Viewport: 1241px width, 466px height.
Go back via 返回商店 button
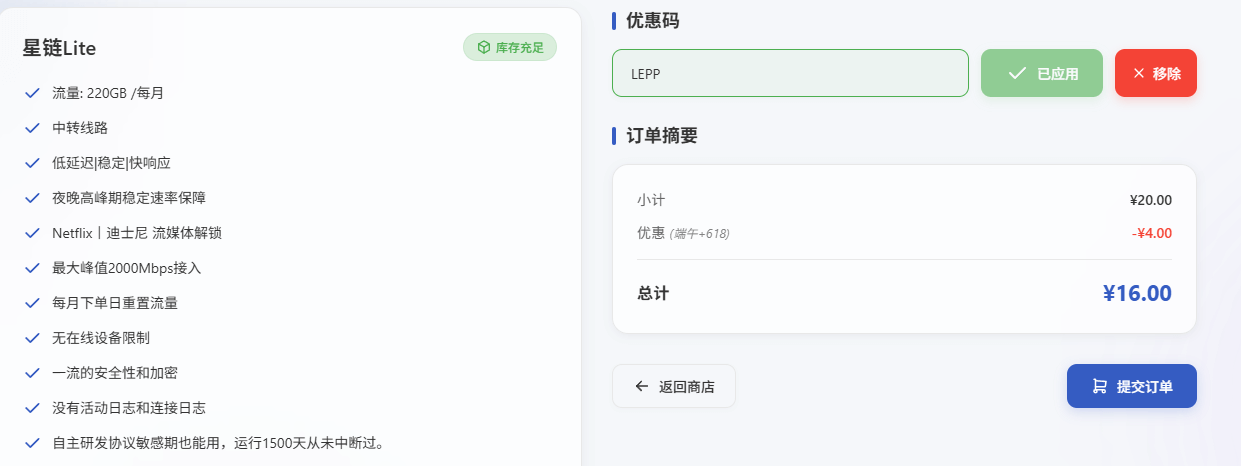point(674,386)
